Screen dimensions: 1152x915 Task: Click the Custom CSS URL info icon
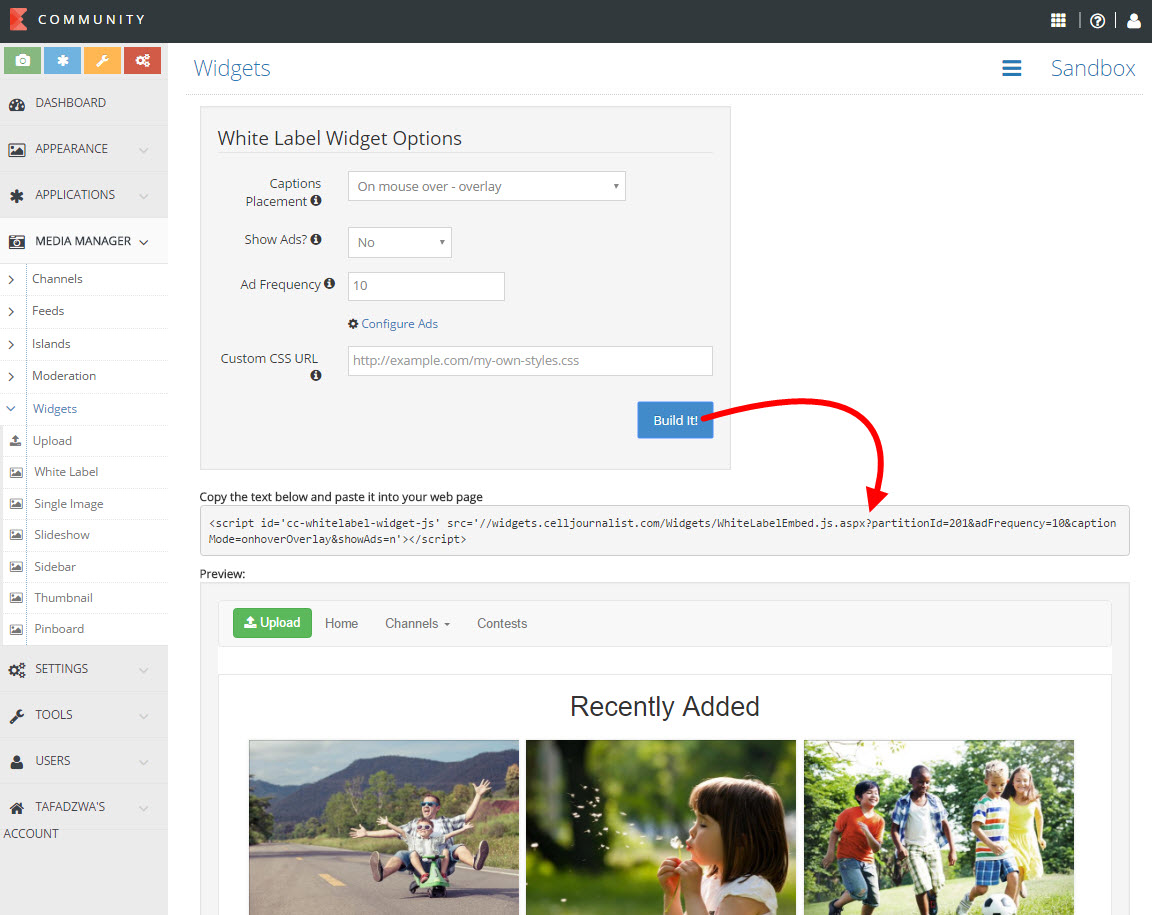[316, 376]
